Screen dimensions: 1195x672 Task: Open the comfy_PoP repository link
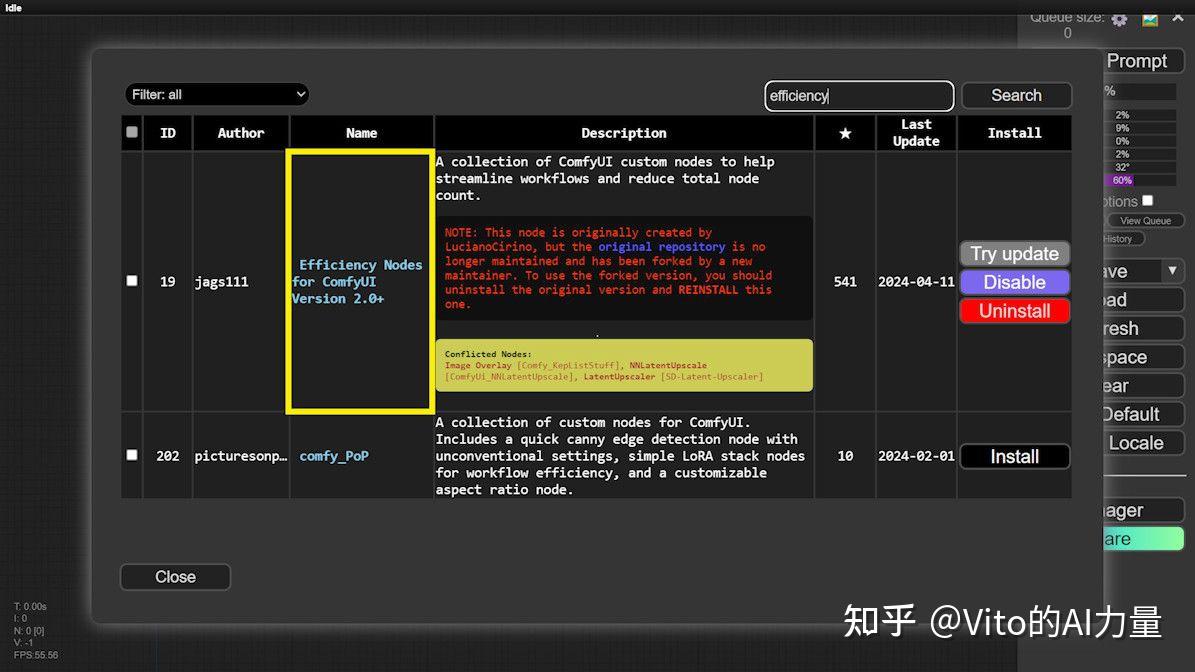click(335, 455)
